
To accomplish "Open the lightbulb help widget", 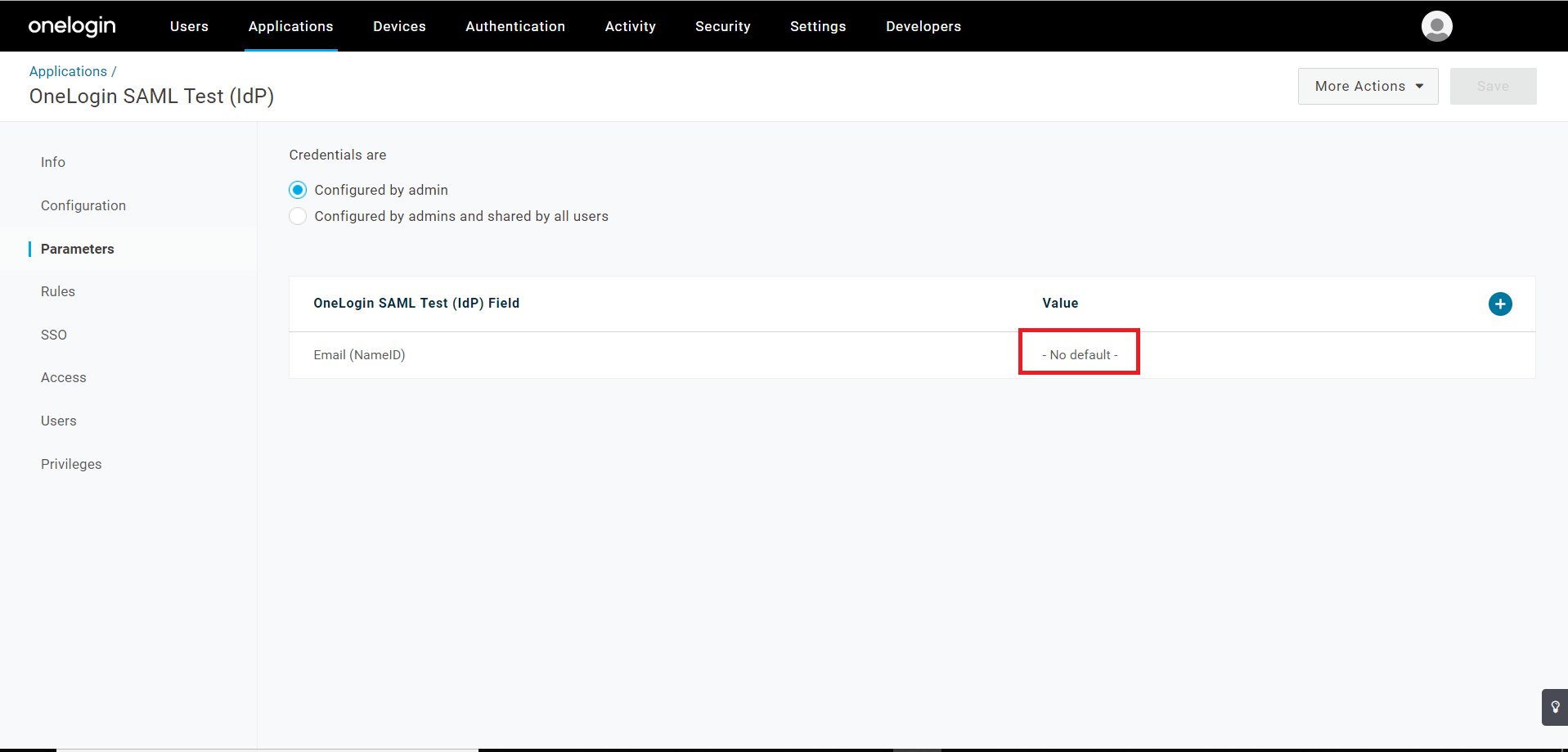I will (1554, 707).
